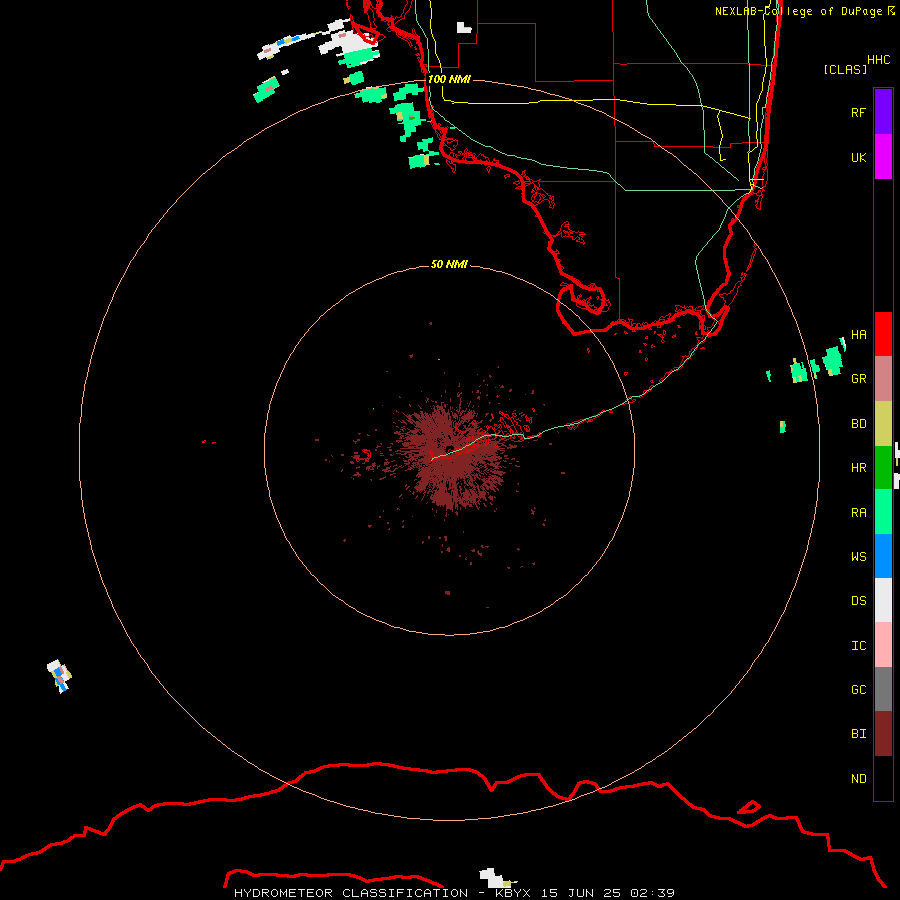The width and height of the screenshot is (900, 900).
Task: Click the HA red legend swatch
Action: pos(883,334)
